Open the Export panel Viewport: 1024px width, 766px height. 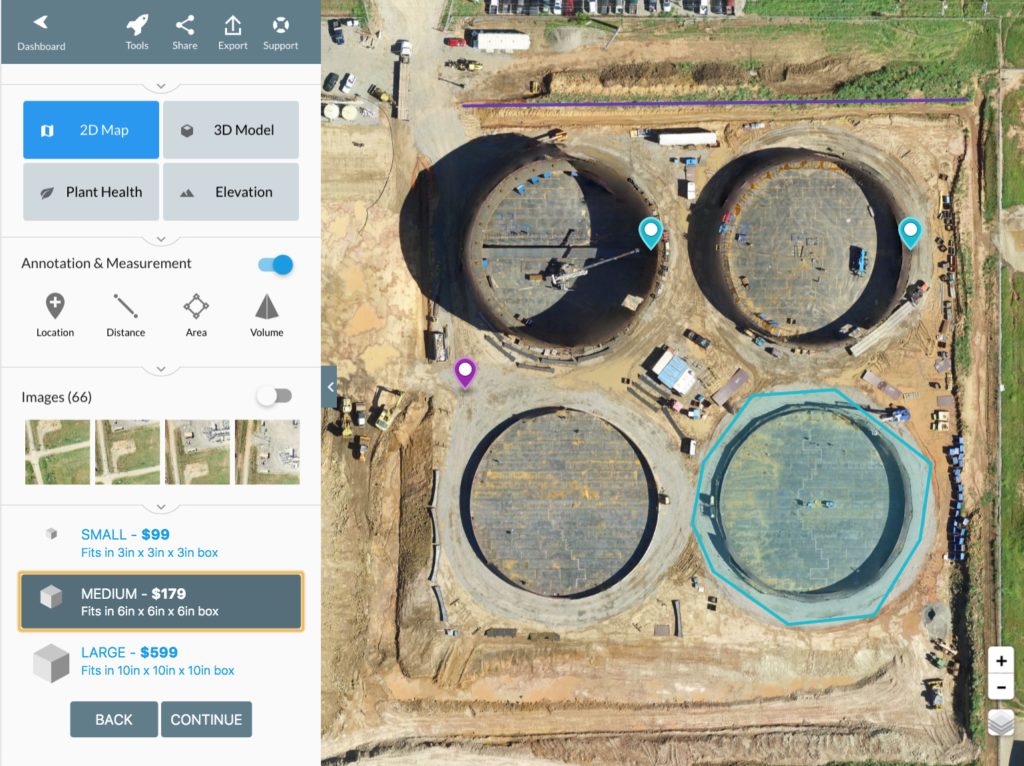coord(232,30)
